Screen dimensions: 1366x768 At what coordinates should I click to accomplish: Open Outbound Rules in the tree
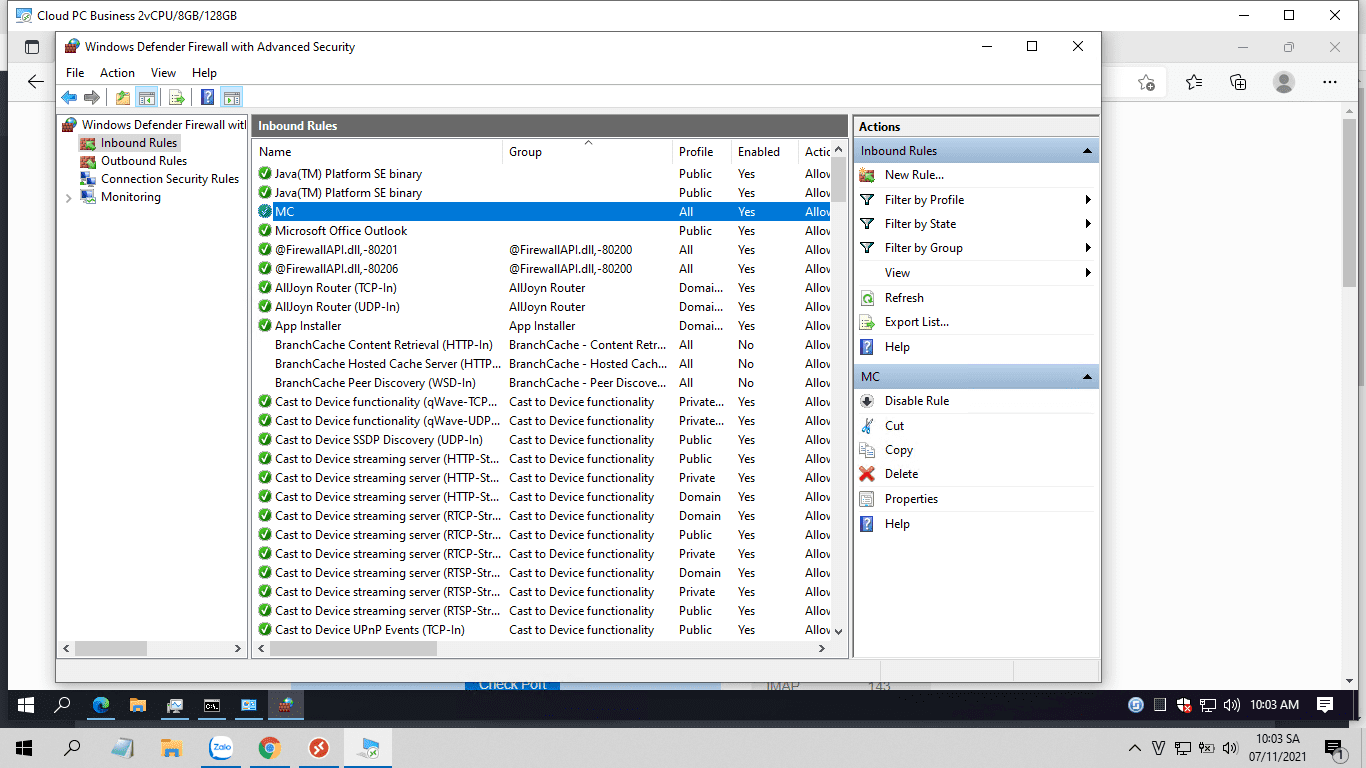[x=143, y=161]
